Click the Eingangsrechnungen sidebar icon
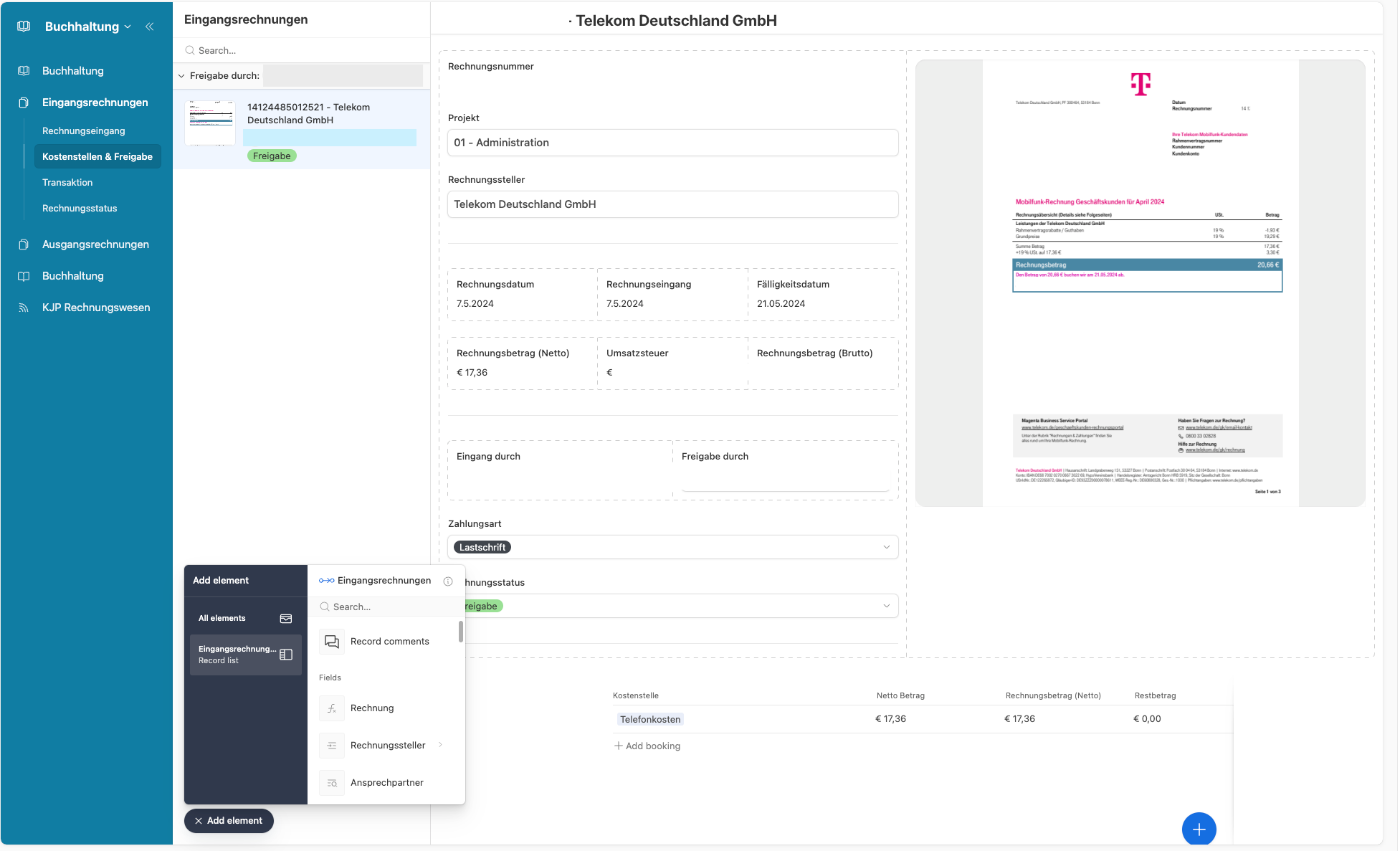 click(24, 103)
